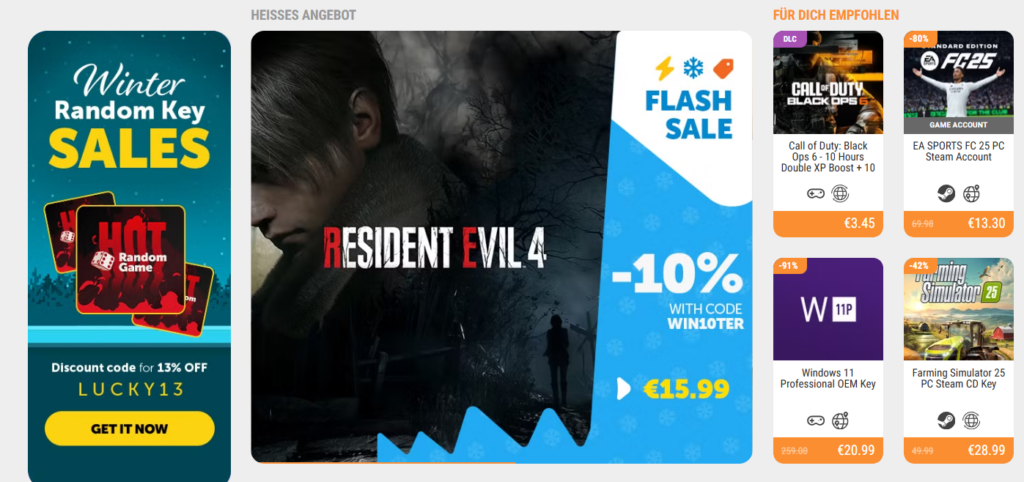The width and height of the screenshot is (1024, 482).
Task: Click the globe region icon under Call of Duty
Action: pos(840,194)
